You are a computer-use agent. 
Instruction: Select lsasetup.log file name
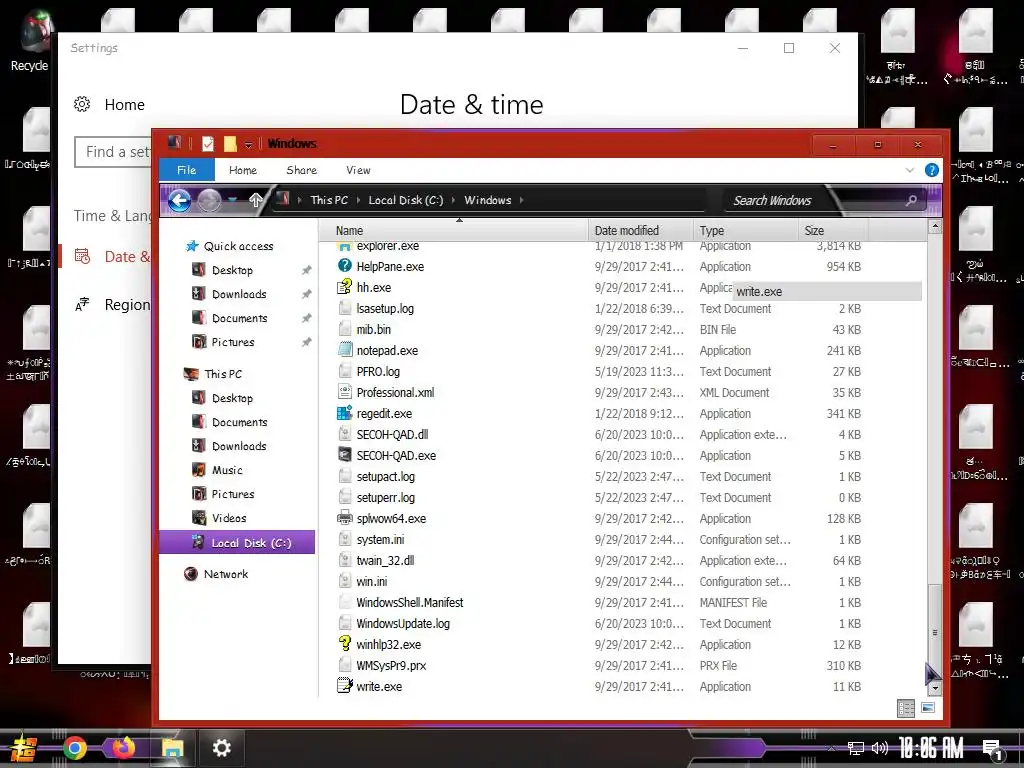pyautogui.click(x=385, y=308)
